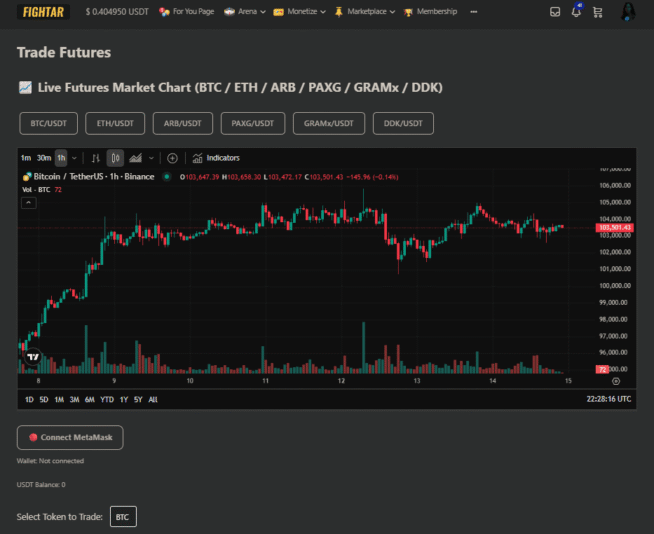Image resolution: width=654 pixels, height=534 pixels.
Task: Set chart date range to 1Y
Action: tap(123, 399)
